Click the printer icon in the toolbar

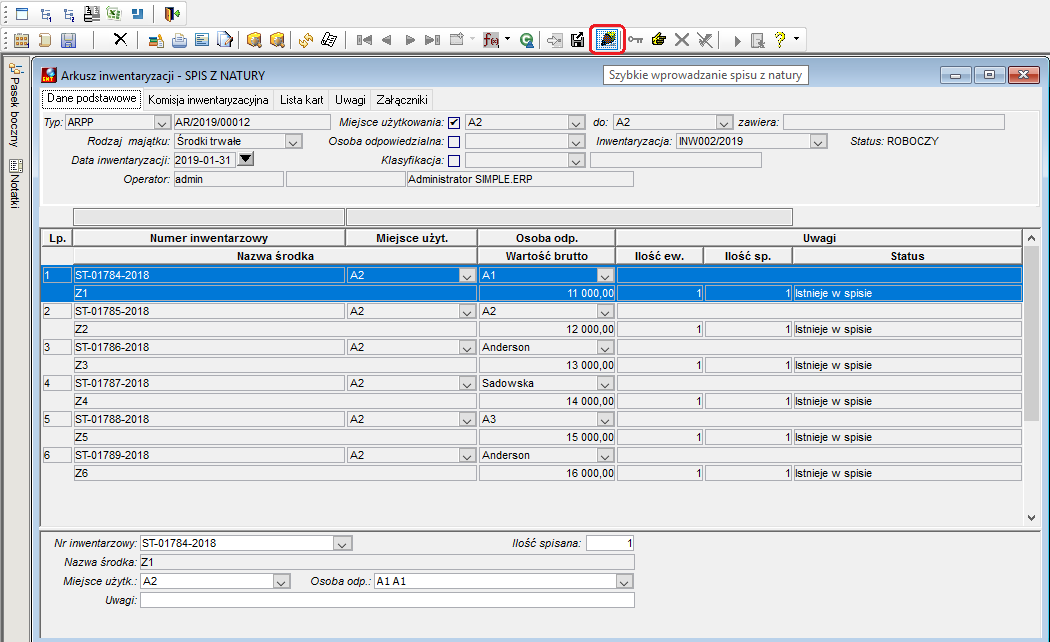click(179, 40)
